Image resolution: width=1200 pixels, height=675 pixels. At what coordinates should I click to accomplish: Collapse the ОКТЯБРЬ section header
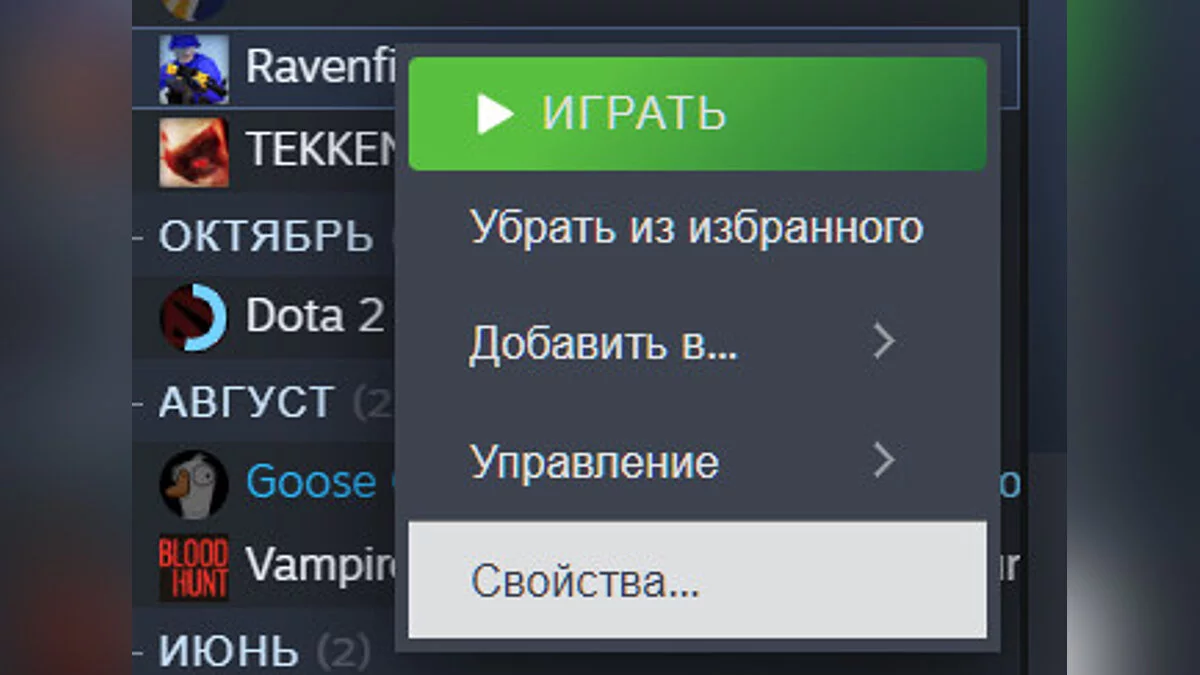click(x=265, y=236)
